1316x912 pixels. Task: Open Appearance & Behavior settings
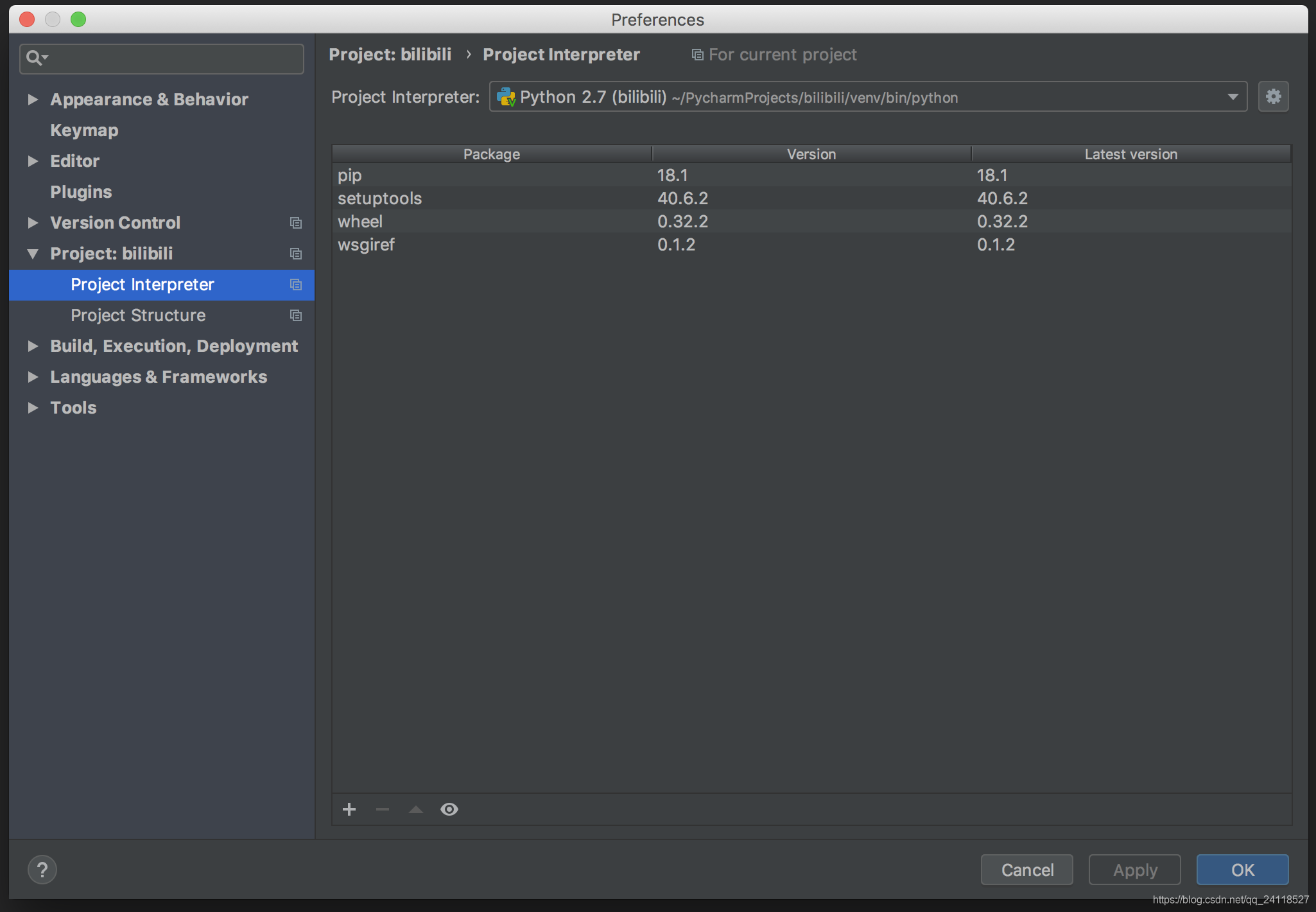click(149, 100)
